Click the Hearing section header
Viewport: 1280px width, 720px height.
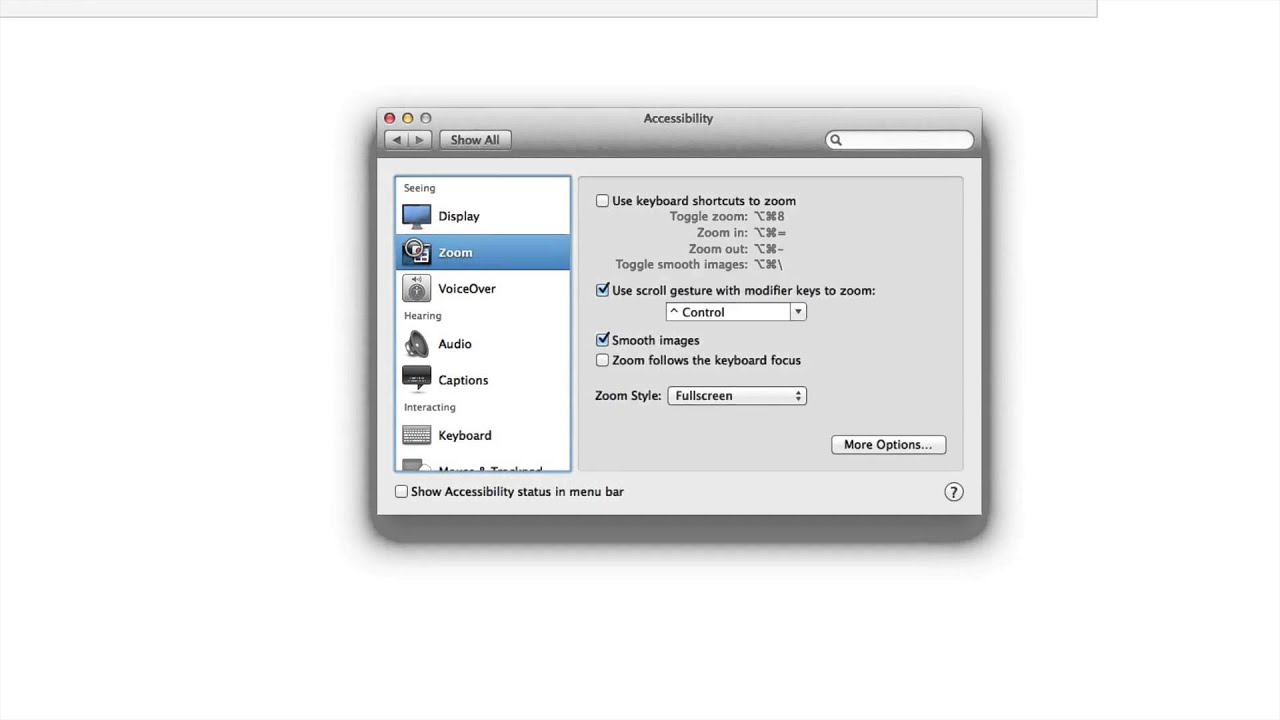pyautogui.click(x=422, y=316)
